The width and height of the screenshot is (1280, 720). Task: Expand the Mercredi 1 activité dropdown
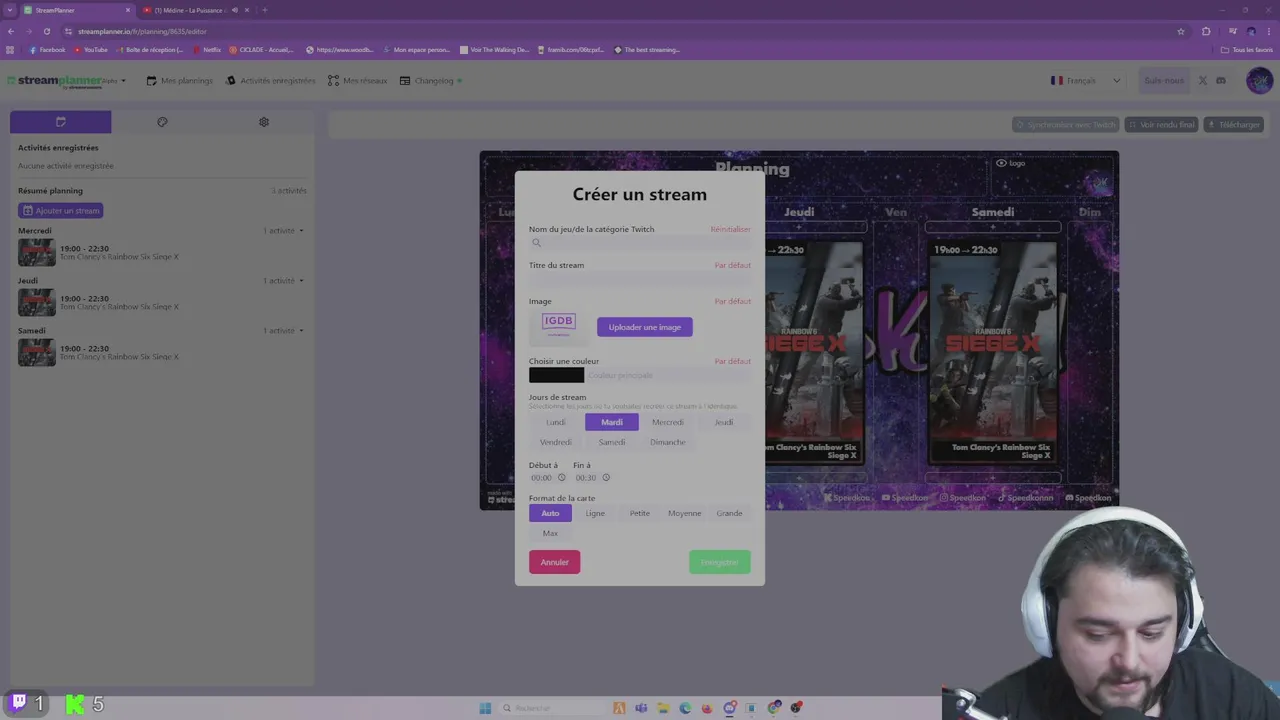tap(283, 231)
